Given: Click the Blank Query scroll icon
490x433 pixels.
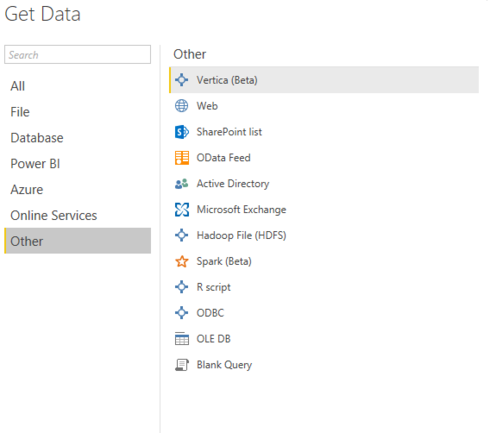Looking at the screenshot, I should coord(182,365).
